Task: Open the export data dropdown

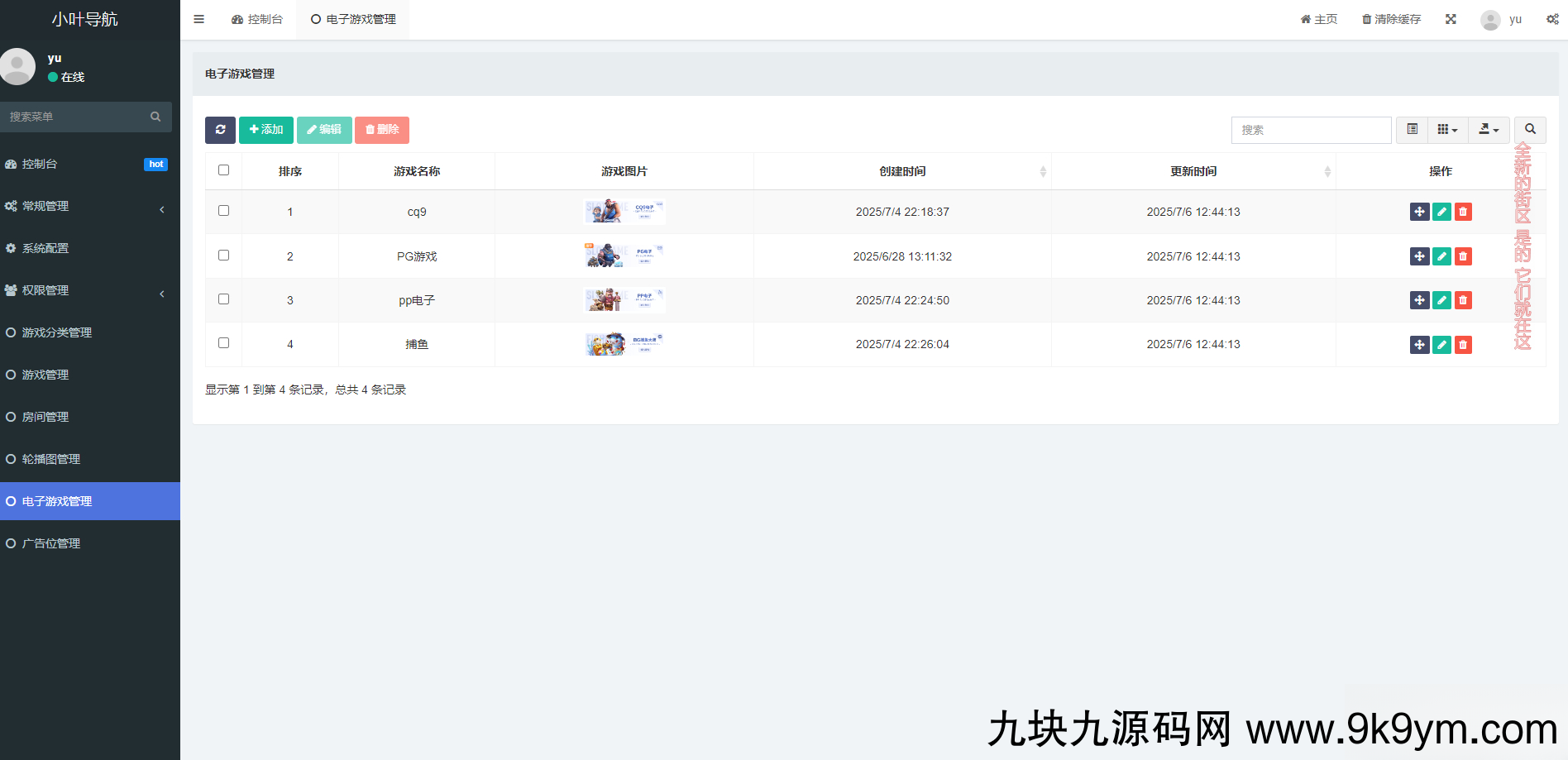Action: pyautogui.click(x=1489, y=130)
